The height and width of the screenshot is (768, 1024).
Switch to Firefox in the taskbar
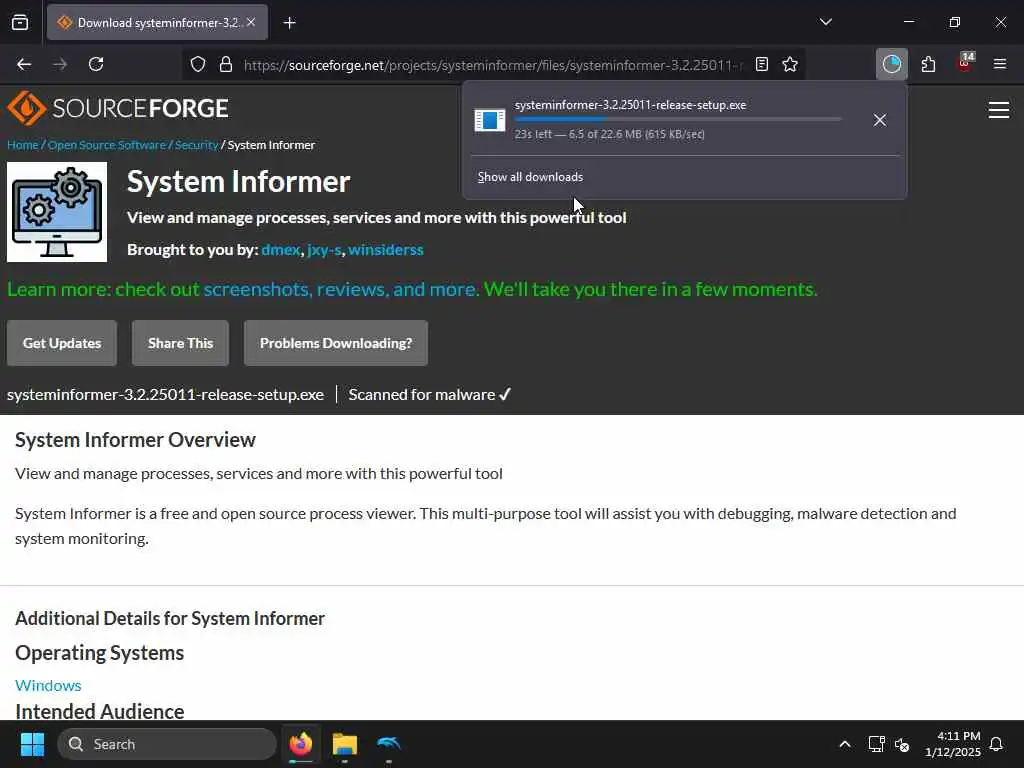300,744
